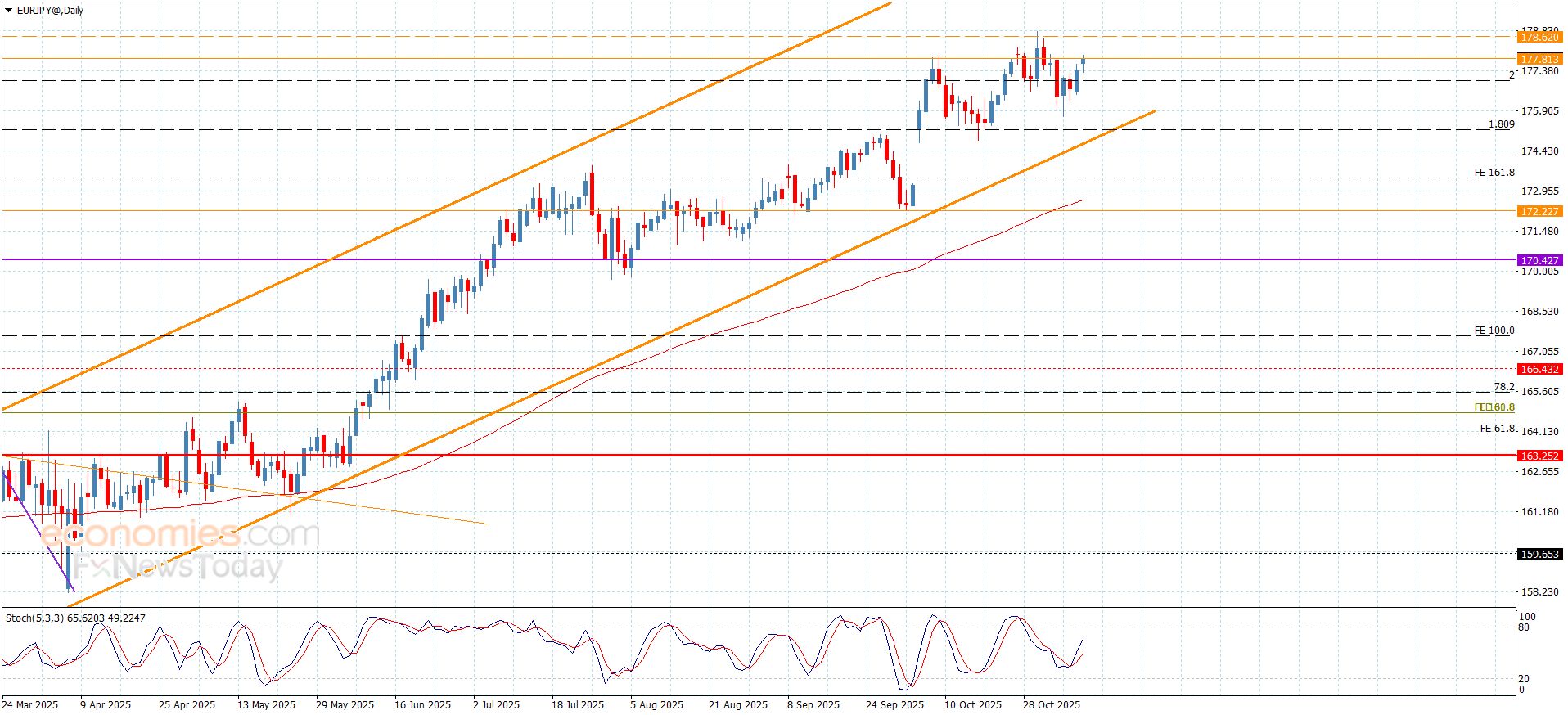Click the 18 Jul 2025 date label
Viewport: 1568px width, 715px height.
click(578, 705)
